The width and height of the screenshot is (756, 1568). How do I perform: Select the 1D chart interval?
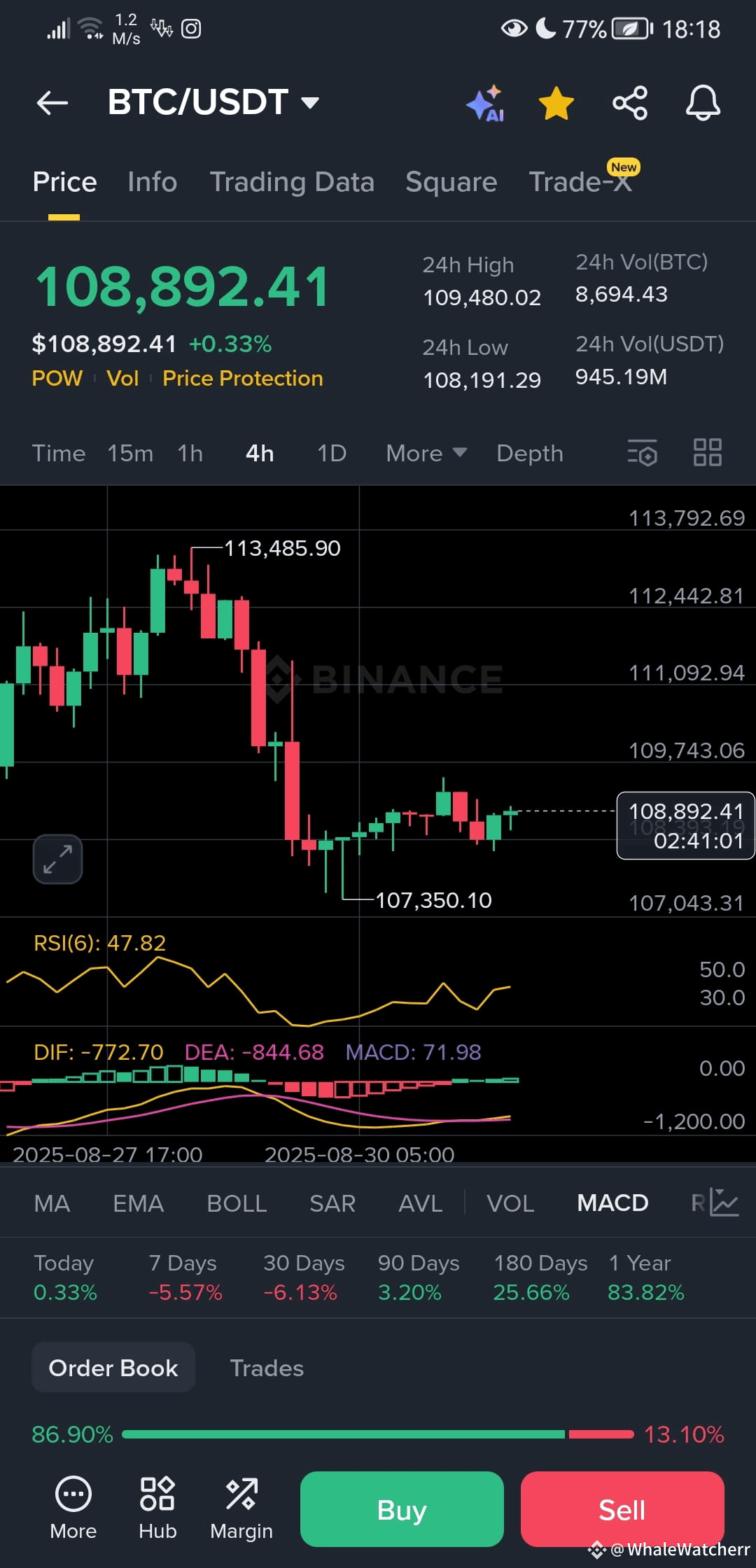(x=332, y=454)
